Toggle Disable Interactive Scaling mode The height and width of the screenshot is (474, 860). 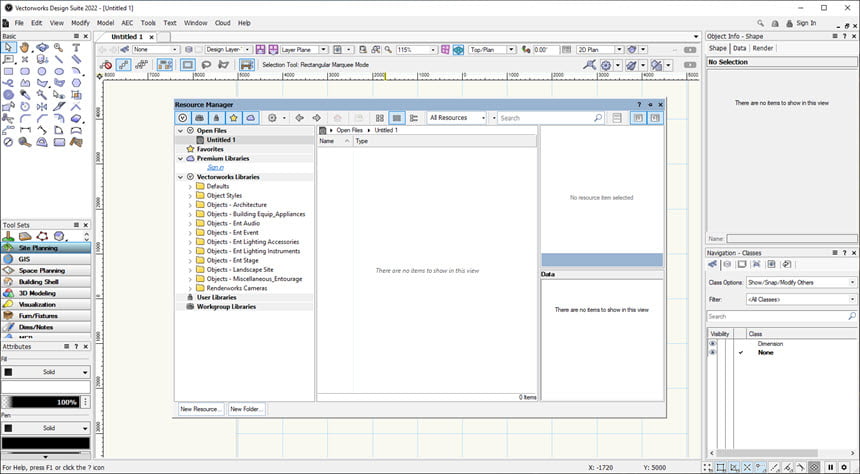coord(106,65)
